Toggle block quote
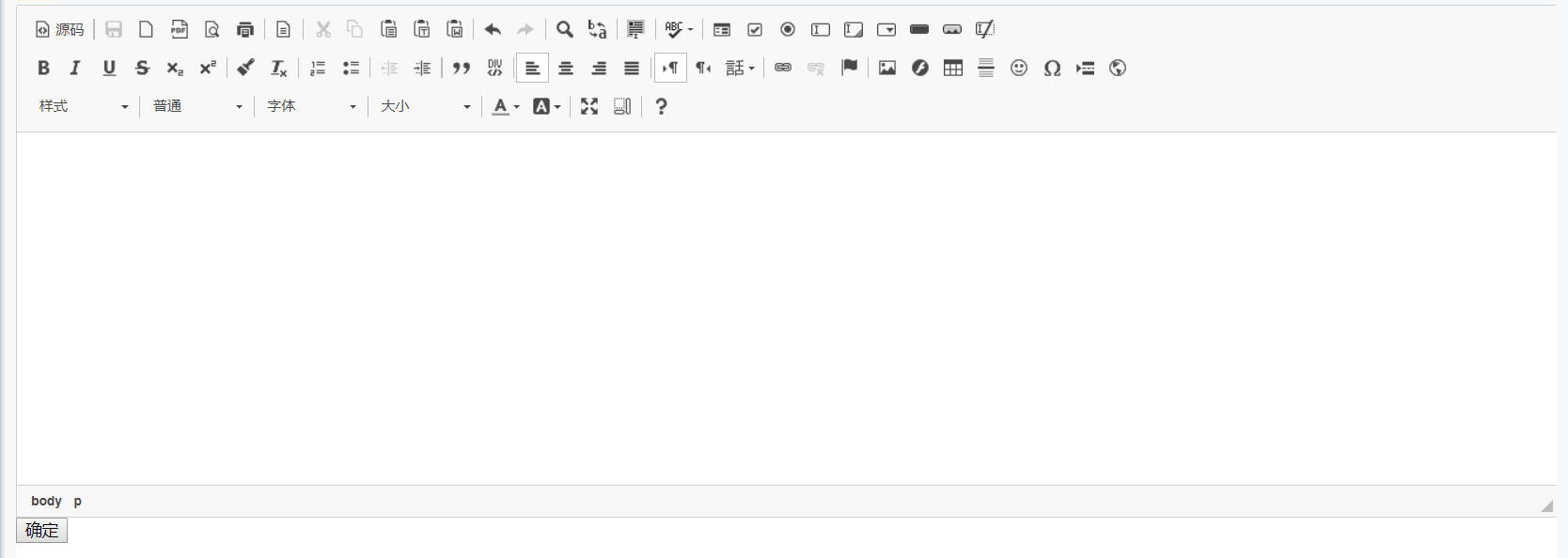 tap(462, 69)
